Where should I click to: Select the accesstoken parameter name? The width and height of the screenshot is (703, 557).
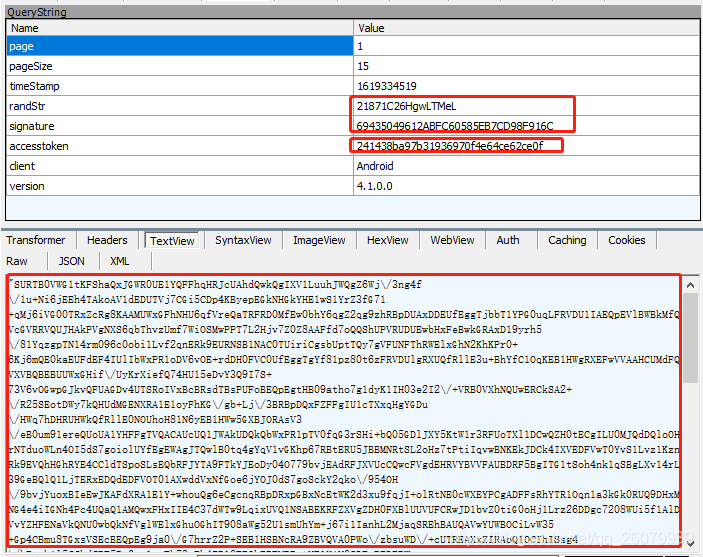pyautogui.click(x=39, y=146)
